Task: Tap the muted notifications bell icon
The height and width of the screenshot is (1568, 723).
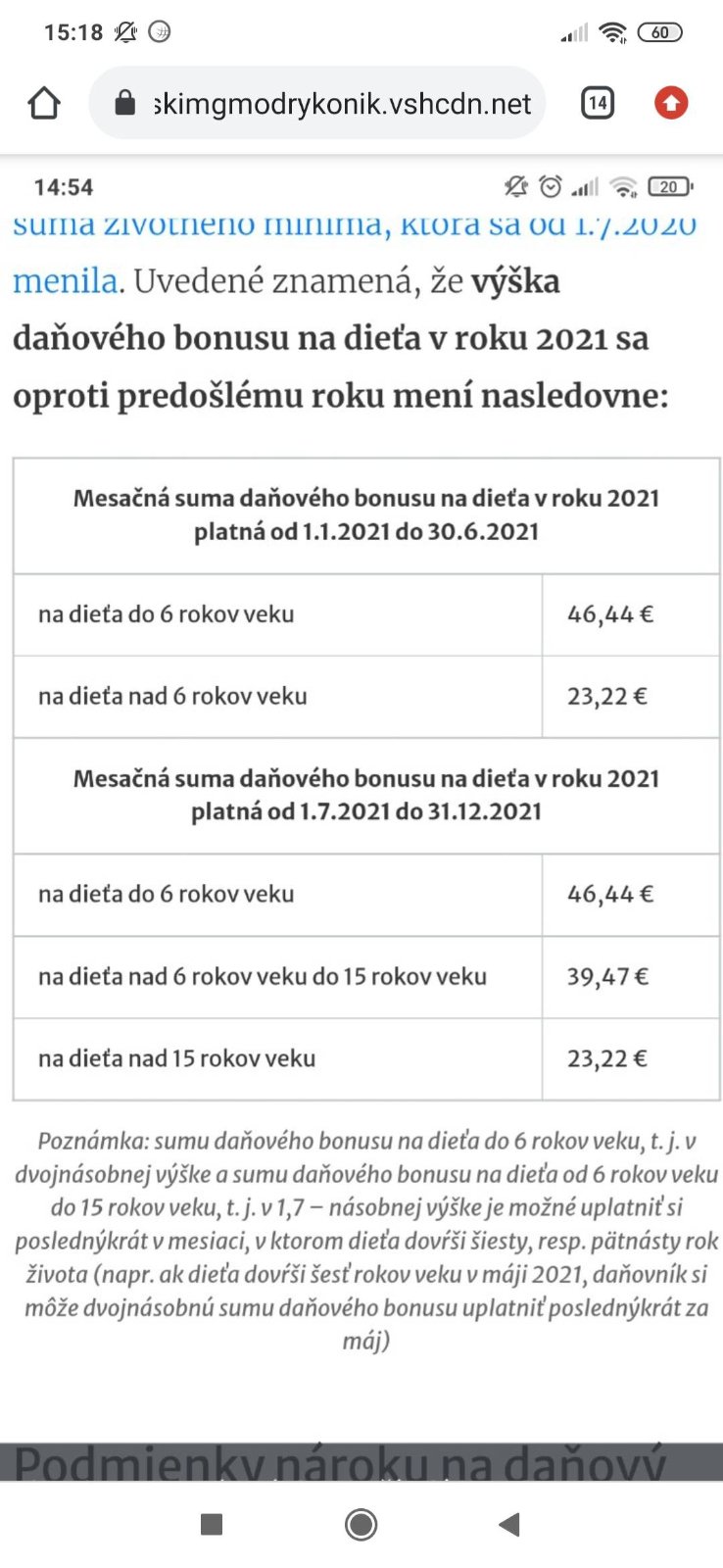Action: coord(125,32)
